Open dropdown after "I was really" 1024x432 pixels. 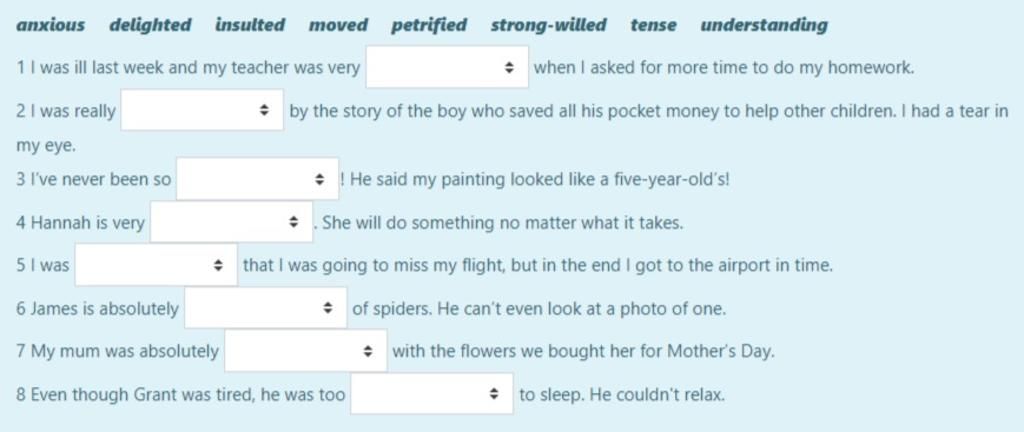[202, 110]
